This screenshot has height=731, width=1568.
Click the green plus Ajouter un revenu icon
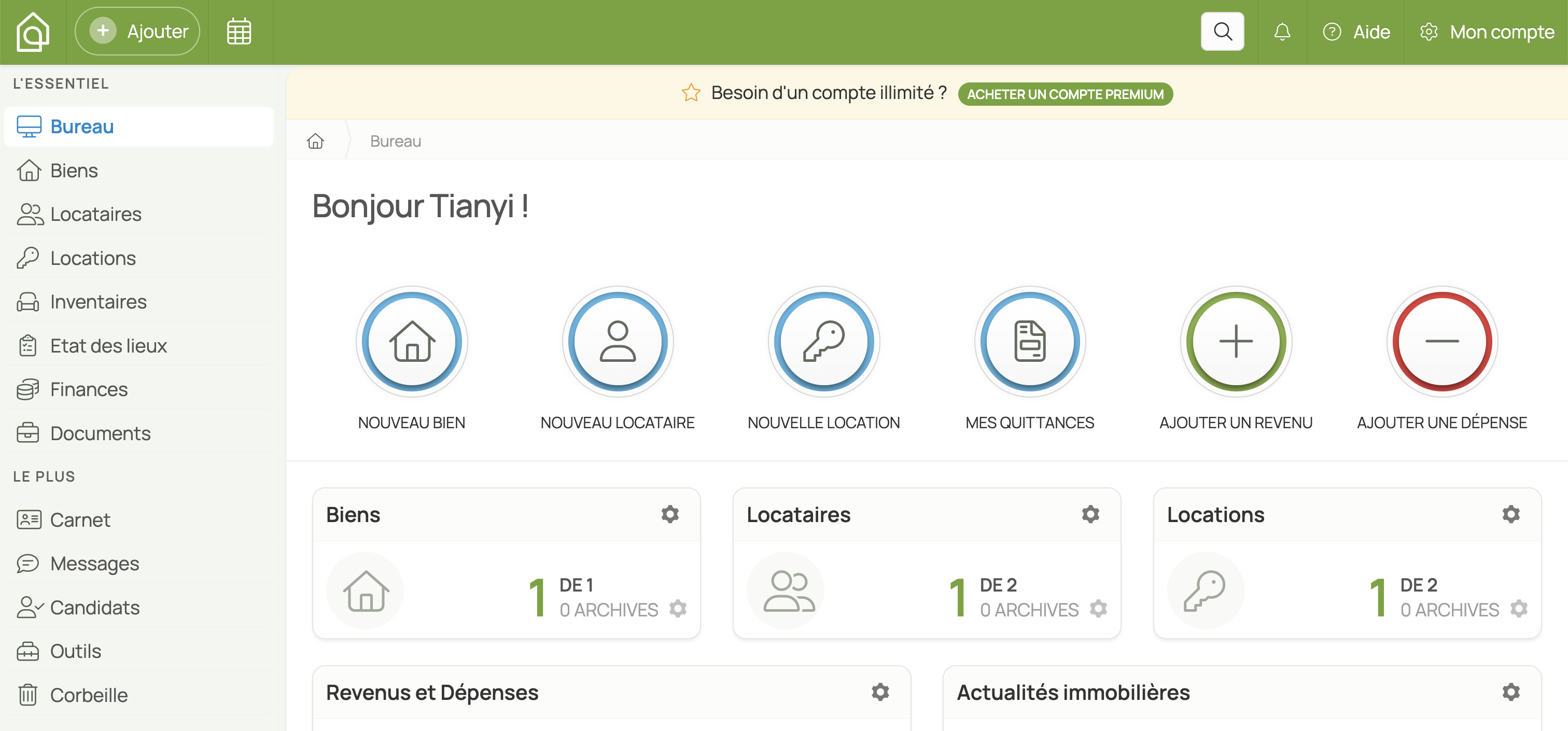coord(1236,342)
